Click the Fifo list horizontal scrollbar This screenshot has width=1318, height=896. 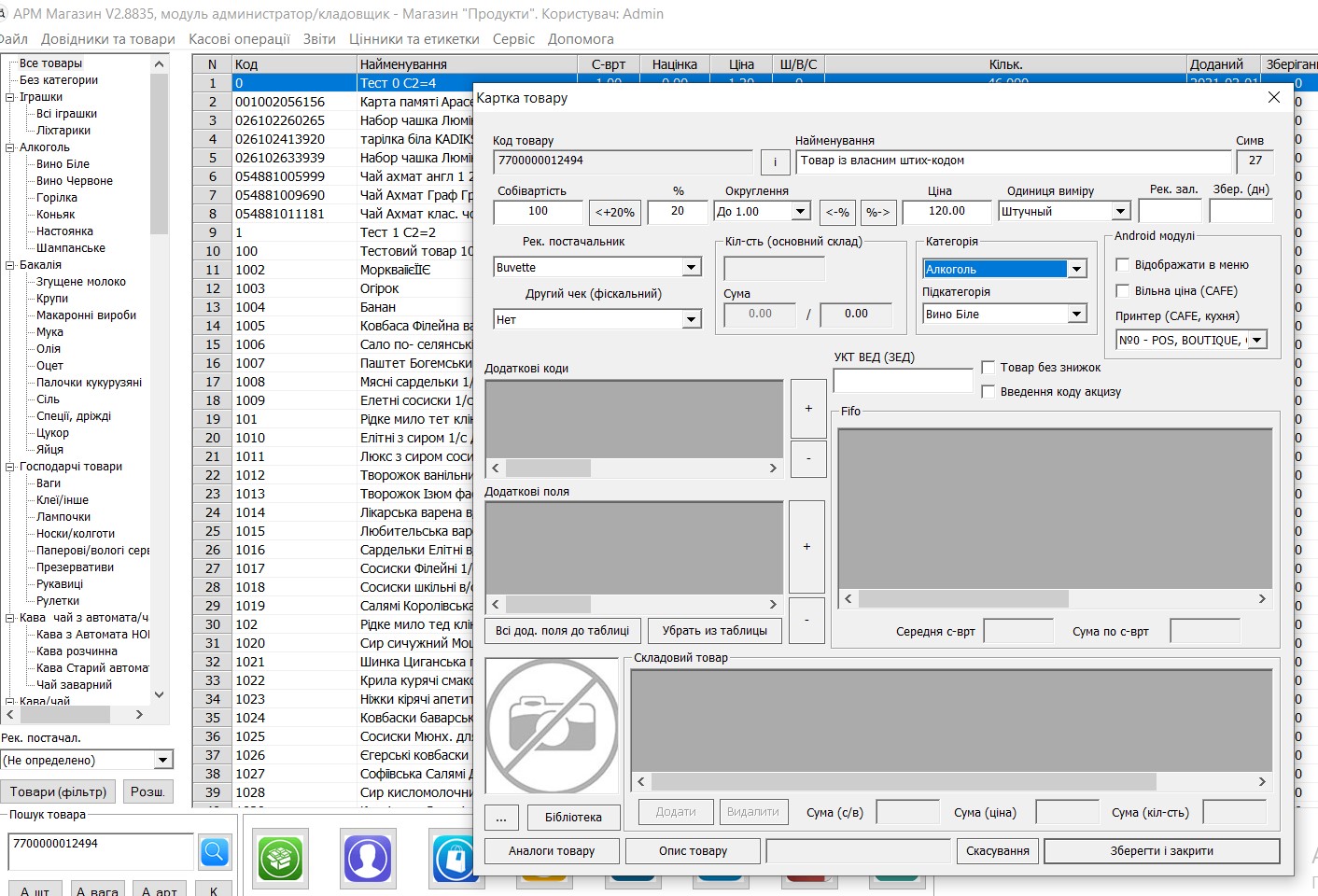pyautogui.click(x=1055, y=598)
